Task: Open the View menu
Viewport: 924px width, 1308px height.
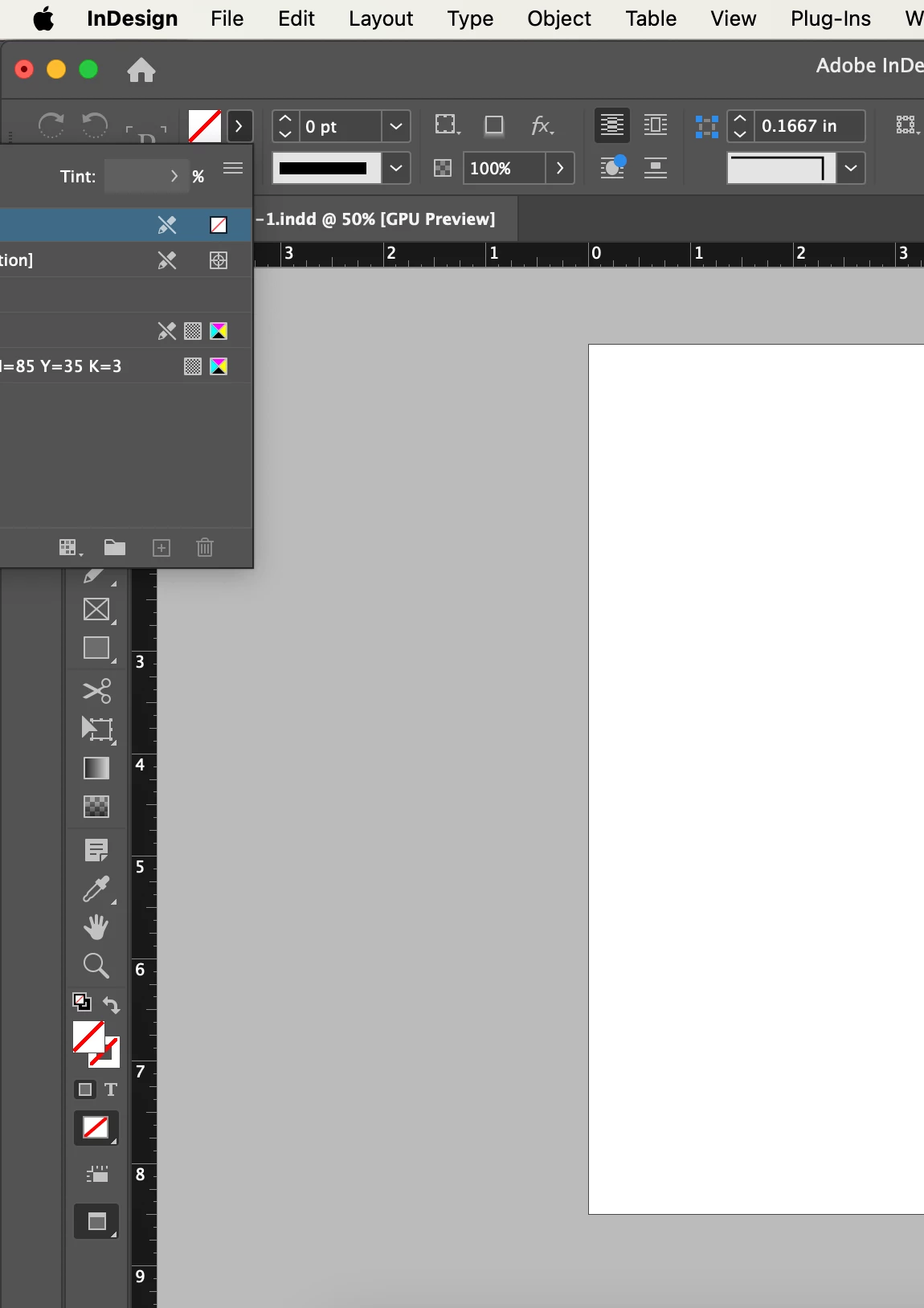Action: click(x=733, y=18)
